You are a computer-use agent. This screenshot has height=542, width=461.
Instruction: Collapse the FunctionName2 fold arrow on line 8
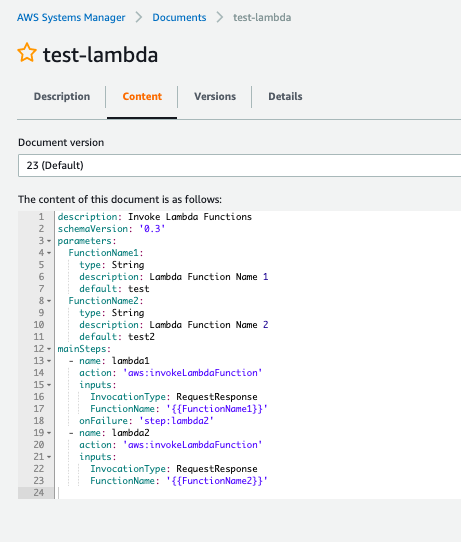(x=49, y=301)
